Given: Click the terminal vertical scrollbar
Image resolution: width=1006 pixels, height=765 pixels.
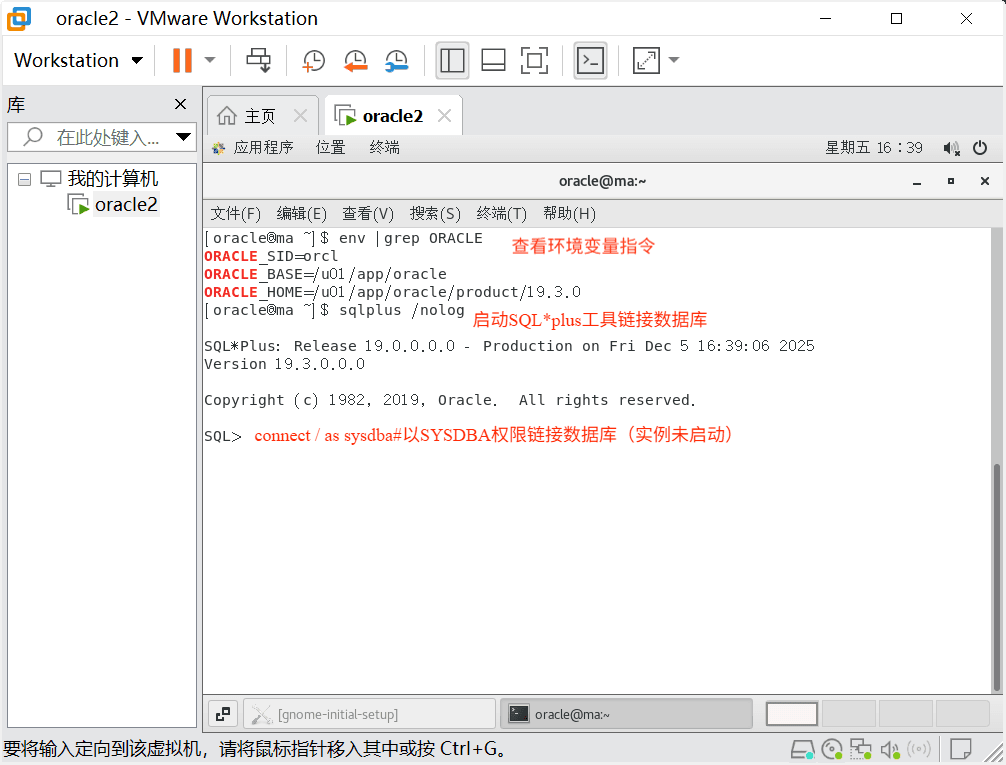Looking at the screenshot, I should click(x=996, y=576).
